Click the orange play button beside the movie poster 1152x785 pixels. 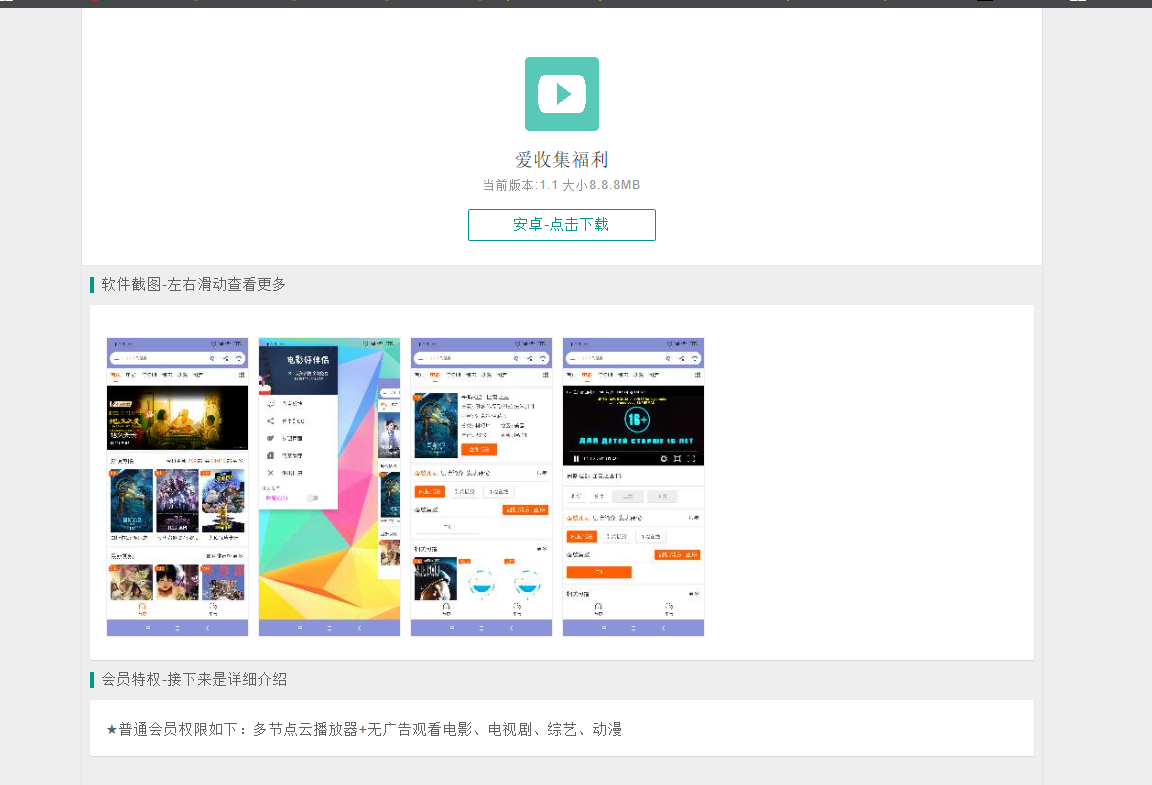click(x=481, y=449)
